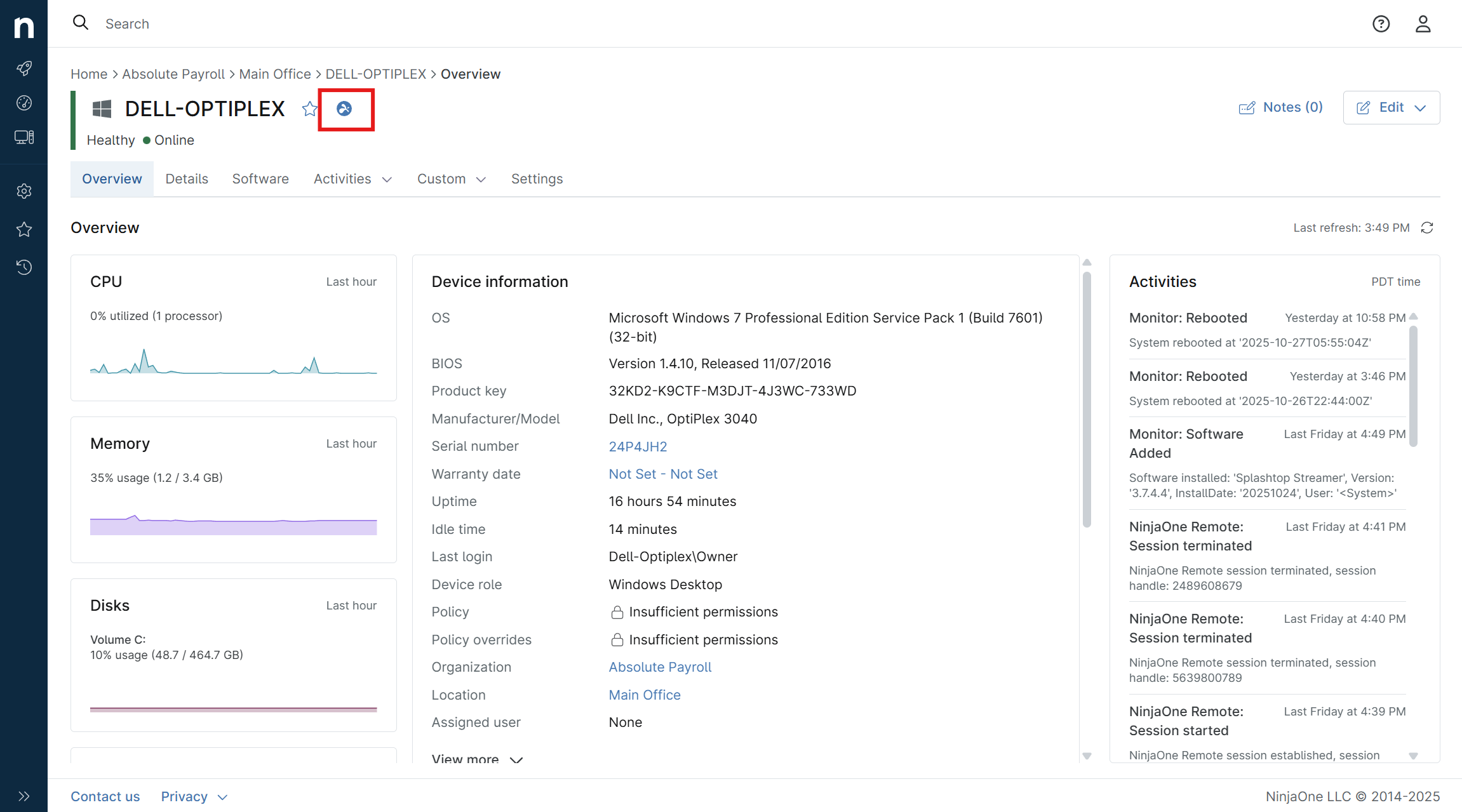
Task: Open the user account profile icon
Action: [x=1423, y=24]
